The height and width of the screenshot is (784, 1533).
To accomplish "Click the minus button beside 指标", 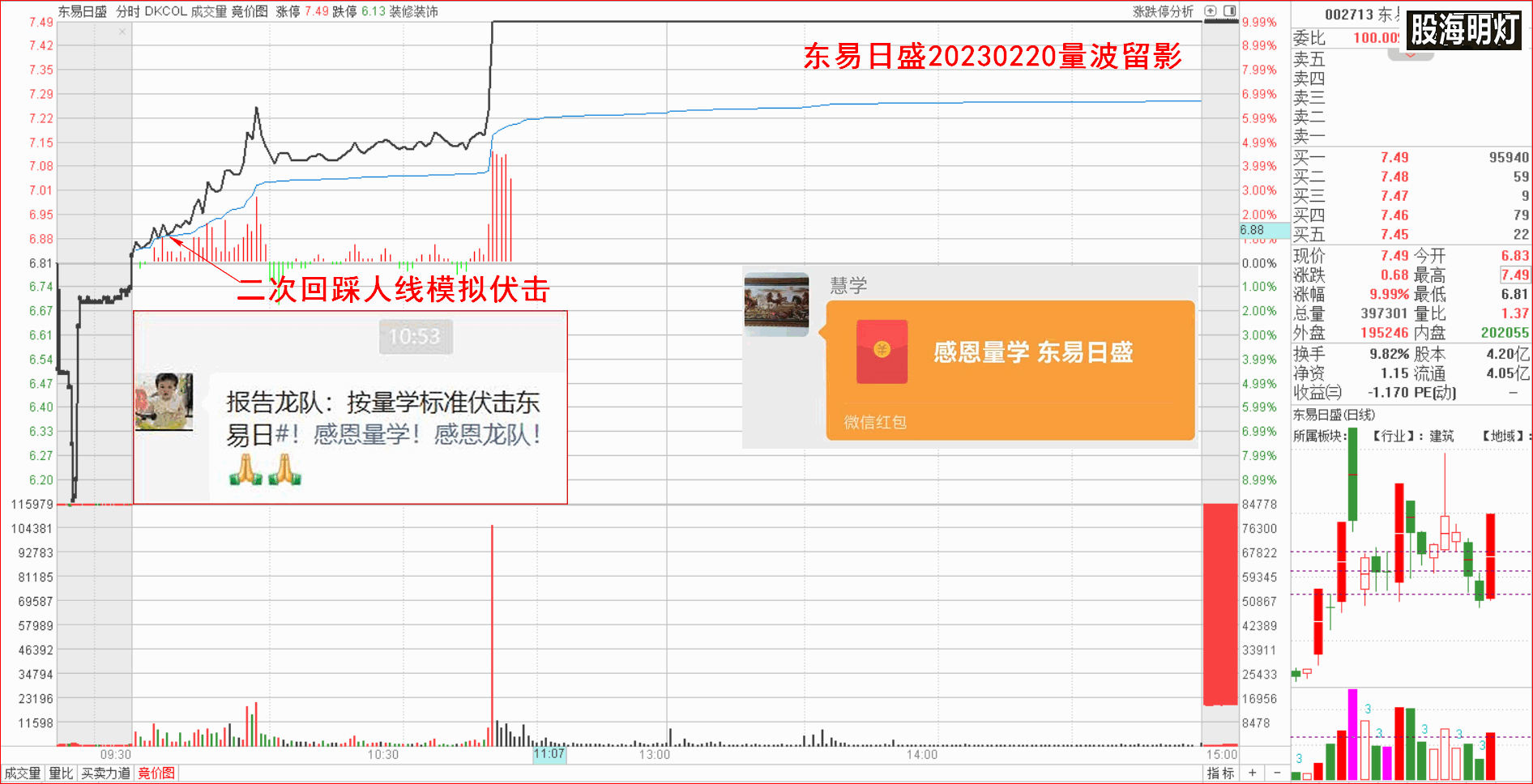I will 1276,773.
